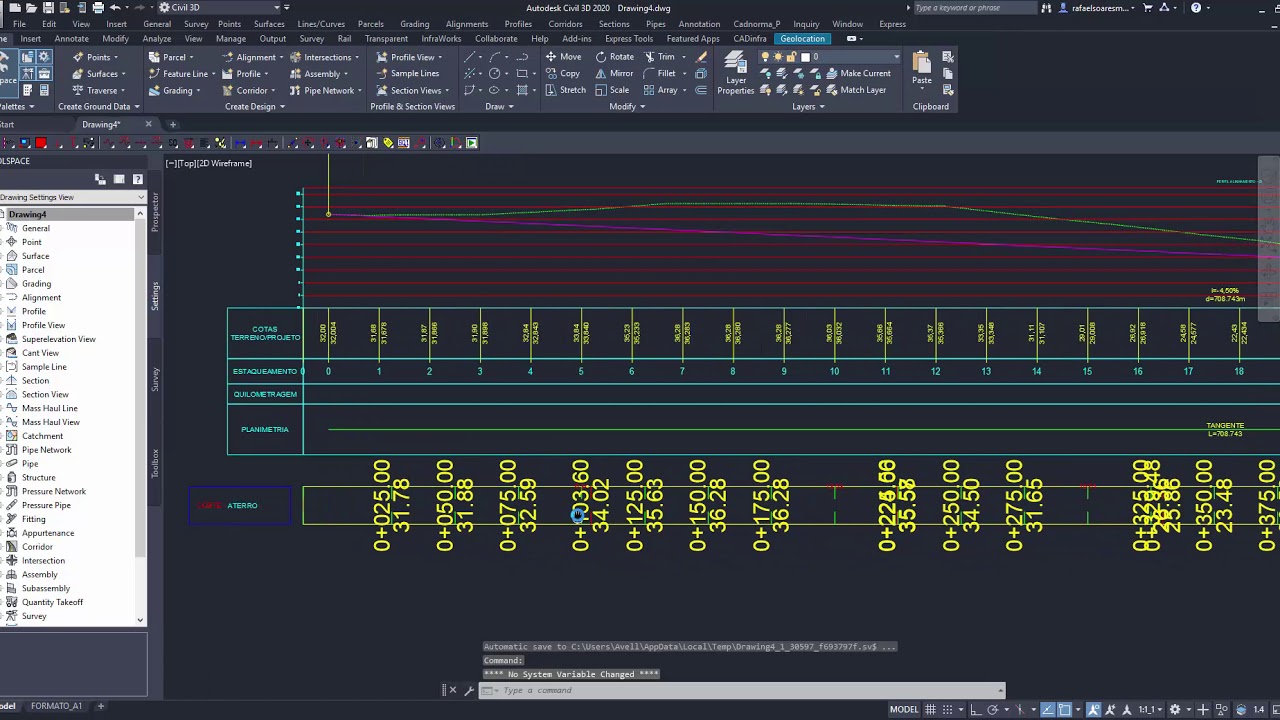Open Toolspace help question-mark icon

click(x=138, y=179)
